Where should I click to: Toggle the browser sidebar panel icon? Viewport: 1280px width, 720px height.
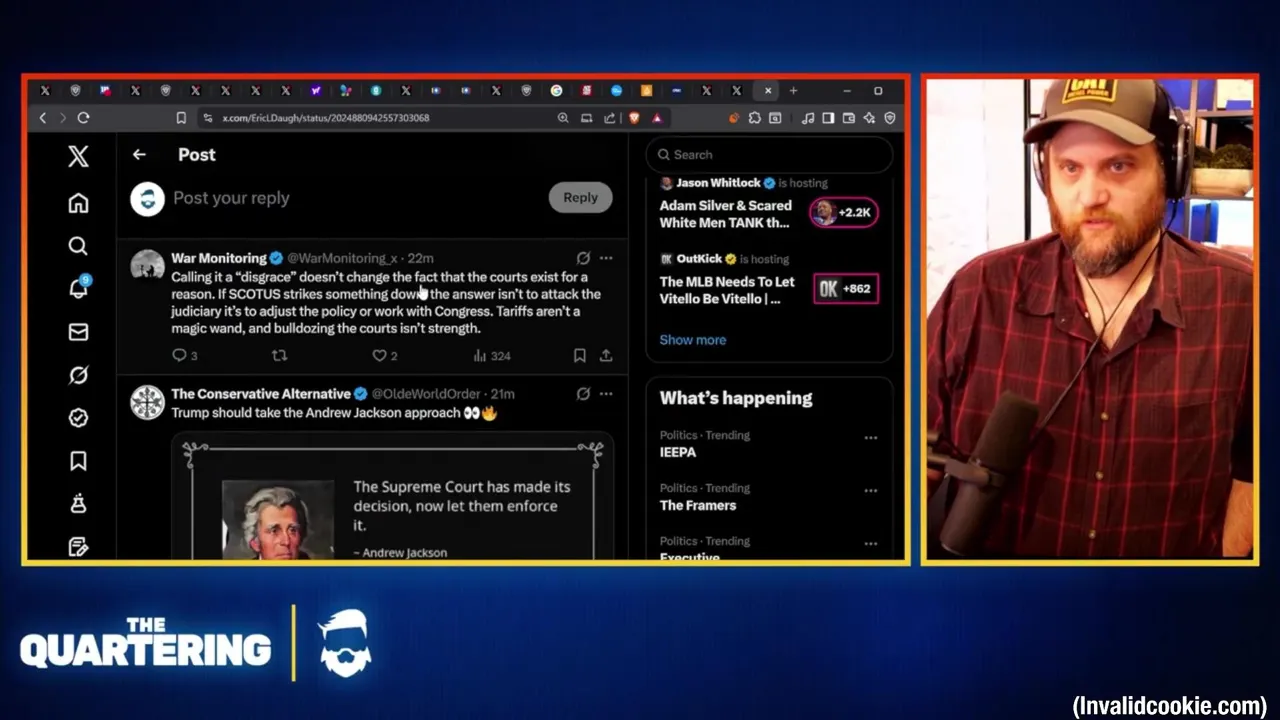click(828, 118)
